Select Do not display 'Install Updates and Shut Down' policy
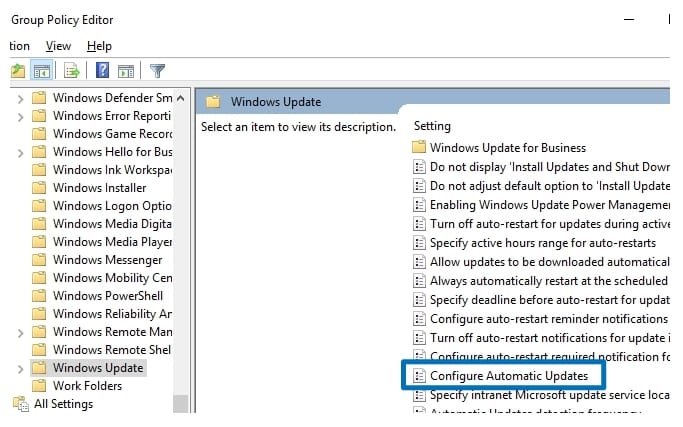Viewport: 683px width, 427px height. [x=541, y=167]
